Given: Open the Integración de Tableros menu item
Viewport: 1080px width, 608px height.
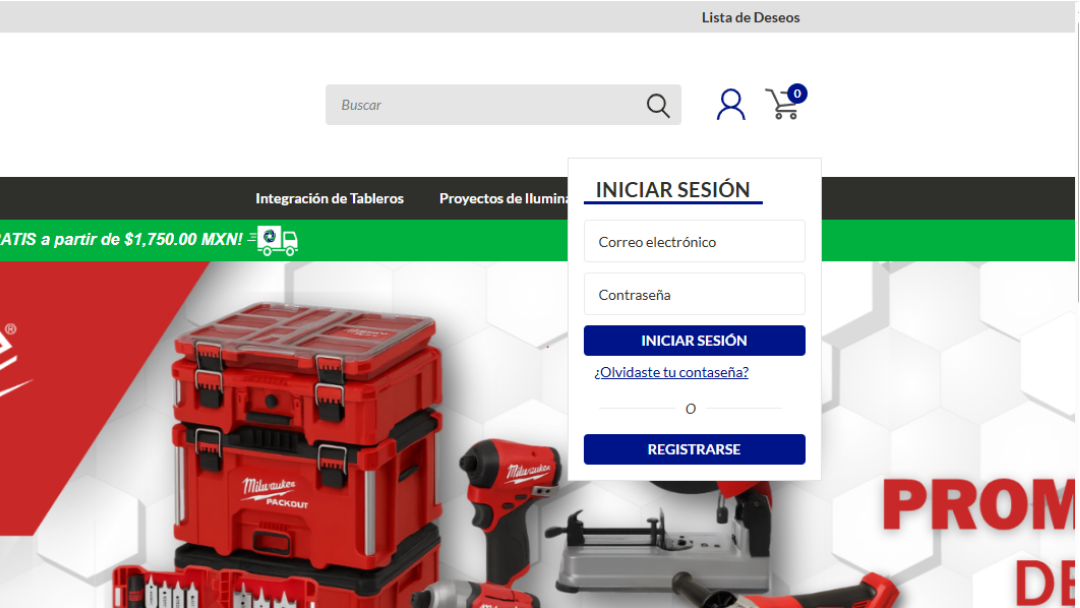Looking at the screenshot, I should (329, 198).
